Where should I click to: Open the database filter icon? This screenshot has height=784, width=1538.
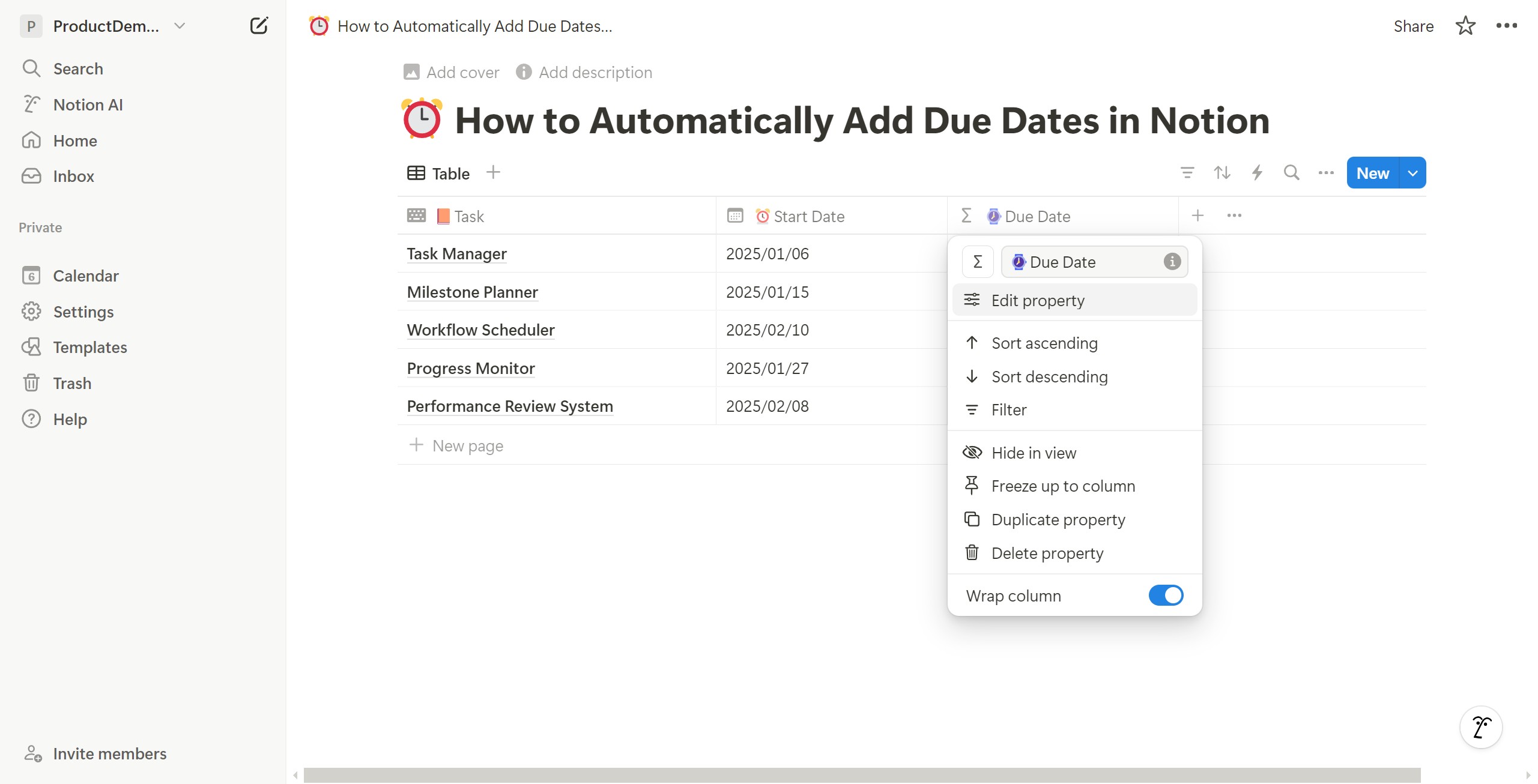(1187, 173)
